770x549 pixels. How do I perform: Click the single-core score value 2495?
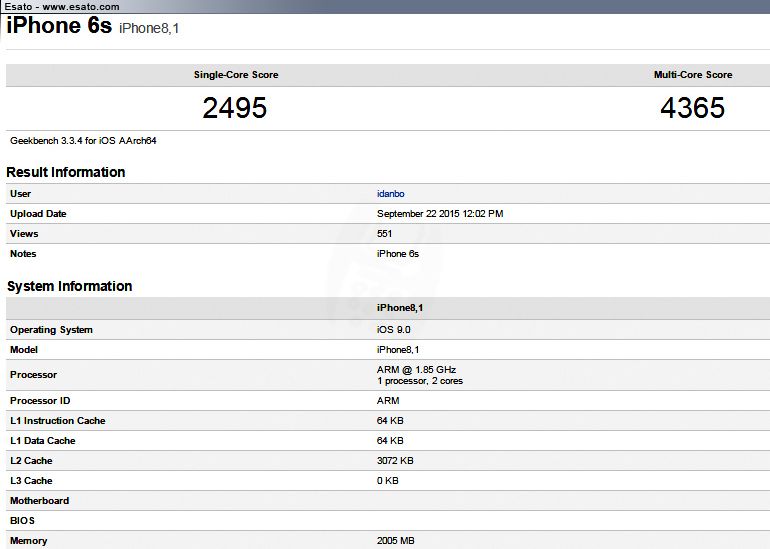235,108
